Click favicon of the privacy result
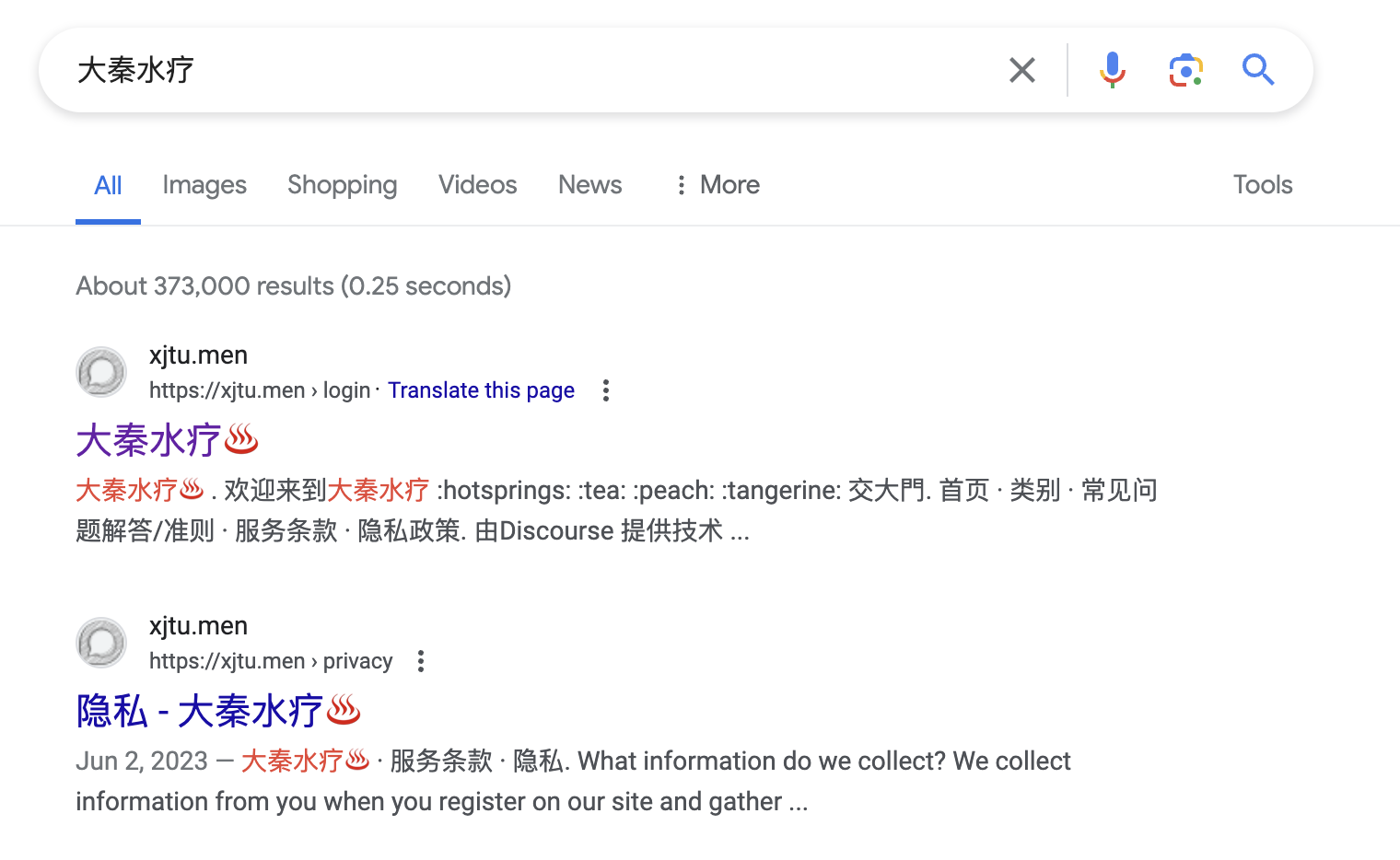The image size is (1400, 860). pyautogui.click(x=101, y=643)
